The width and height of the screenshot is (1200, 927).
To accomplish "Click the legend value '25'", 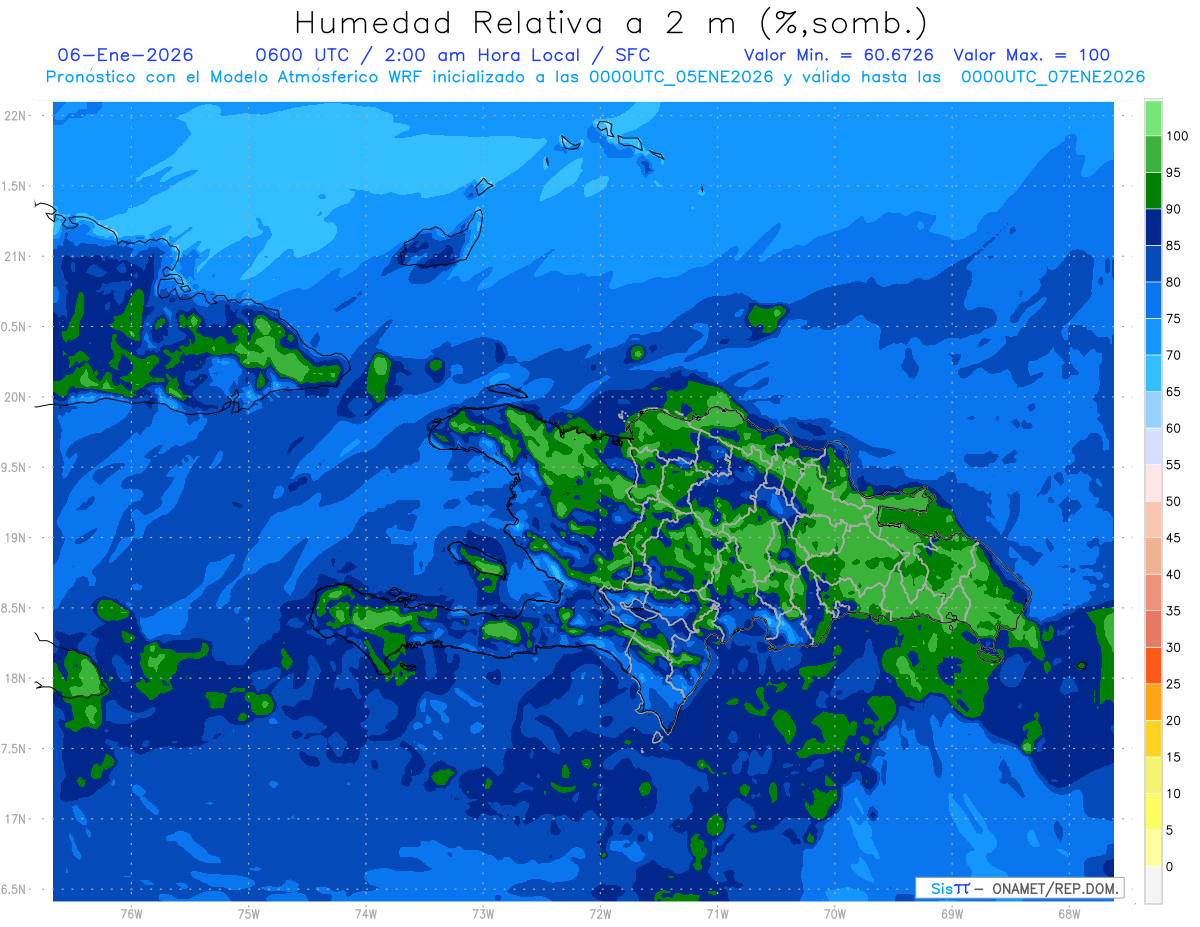I will [1174, 684].
